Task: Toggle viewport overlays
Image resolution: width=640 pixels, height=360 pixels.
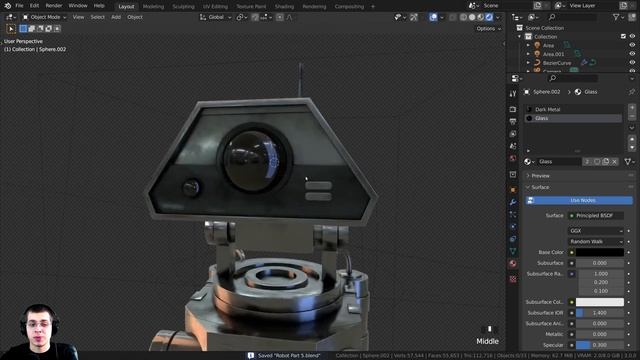Action: click(433, 17)
